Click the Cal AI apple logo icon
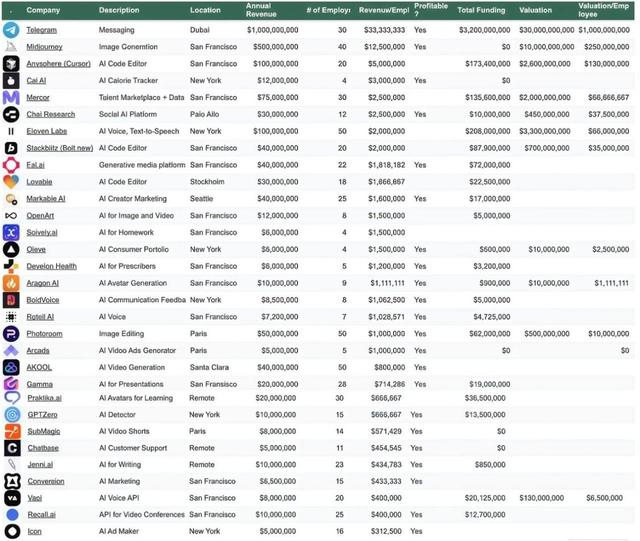The image size is (640, 541). 11,81
